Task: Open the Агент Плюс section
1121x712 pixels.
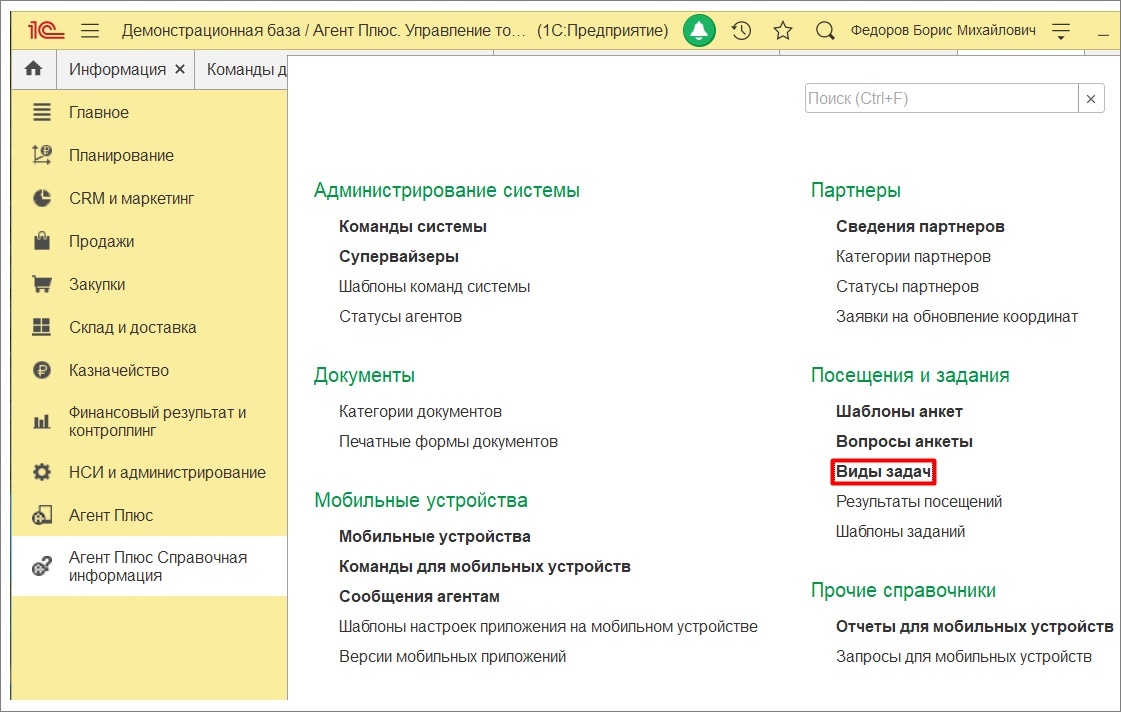Action: click(x=111, y=515)
